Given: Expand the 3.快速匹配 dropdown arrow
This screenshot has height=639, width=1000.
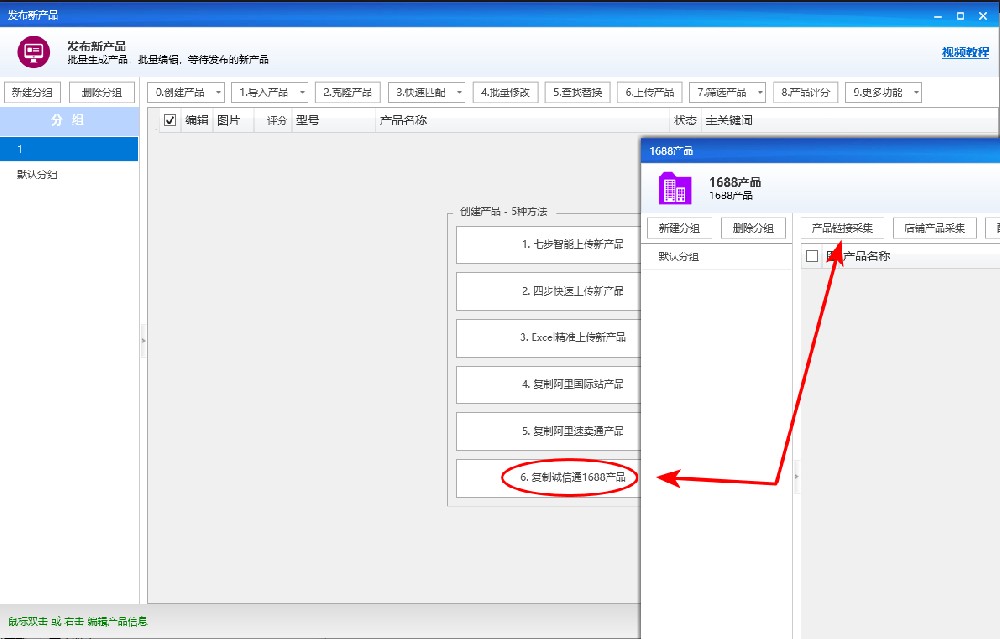Looking at the screenshot, I should click(459, 92).
